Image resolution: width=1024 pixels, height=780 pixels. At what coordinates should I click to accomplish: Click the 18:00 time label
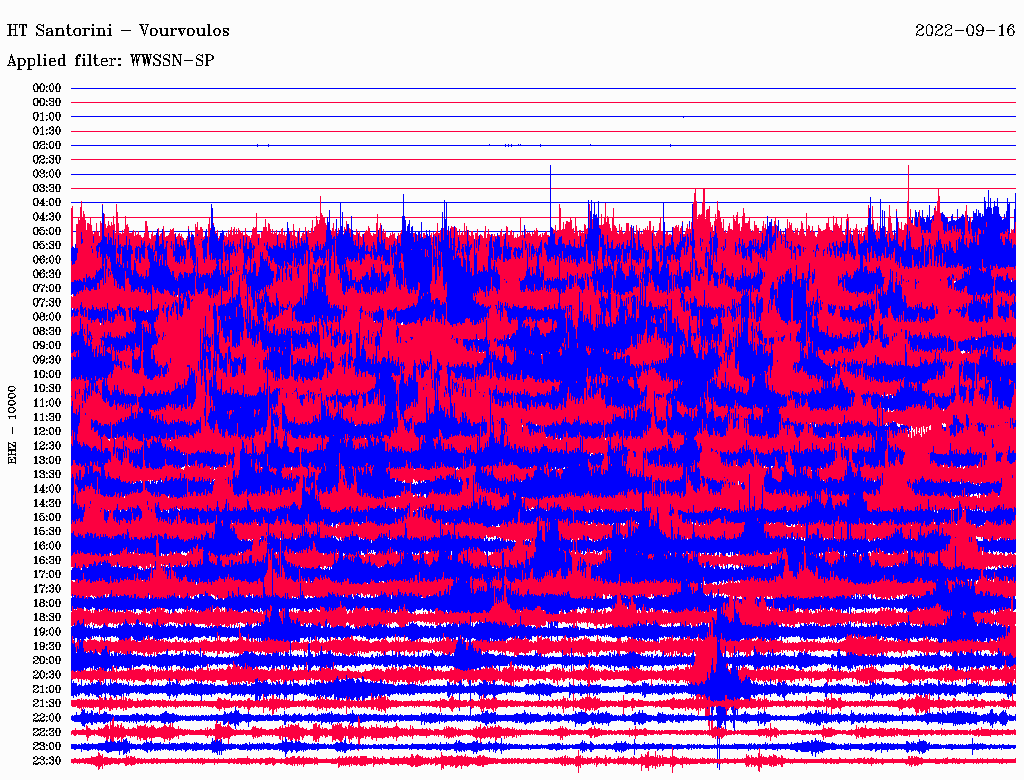46,603
